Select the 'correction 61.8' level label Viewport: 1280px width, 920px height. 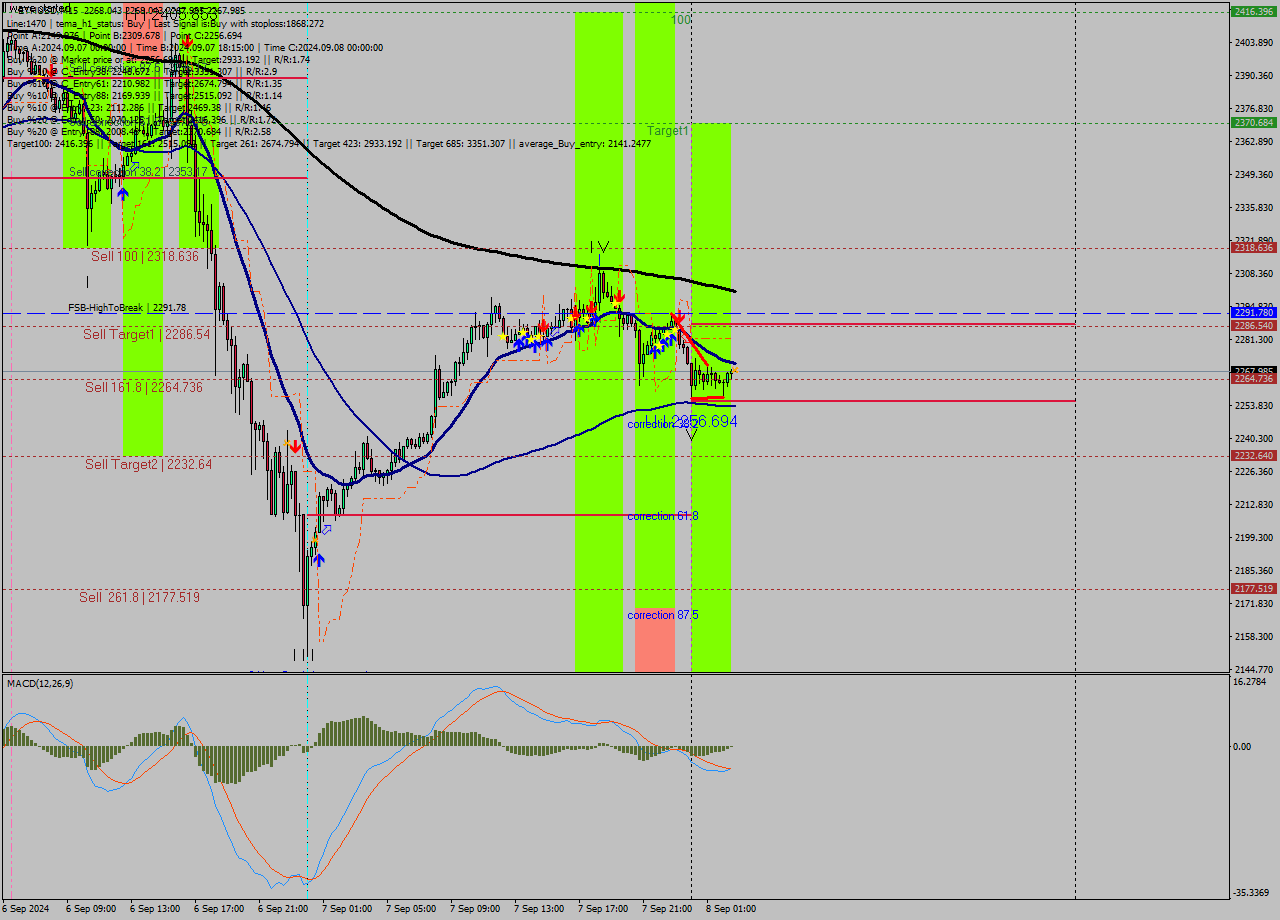[662, 516]
